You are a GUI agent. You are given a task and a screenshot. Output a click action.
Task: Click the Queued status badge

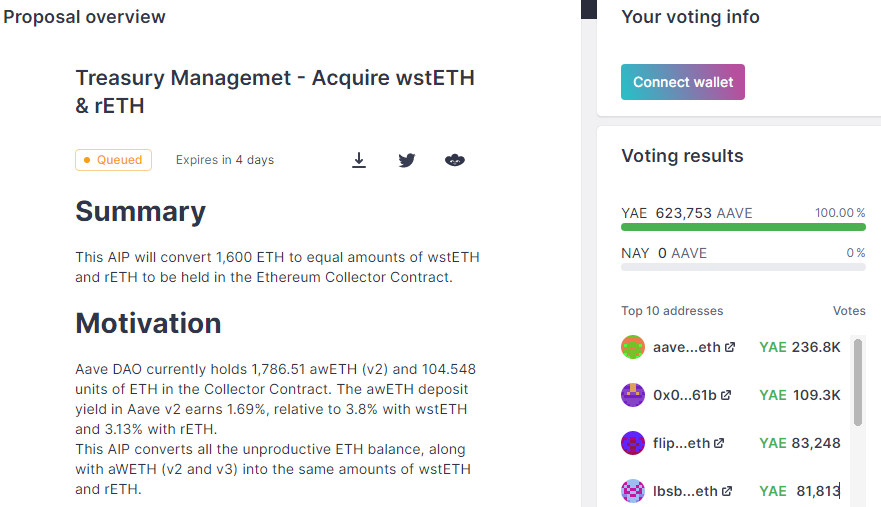coord(113,160)
